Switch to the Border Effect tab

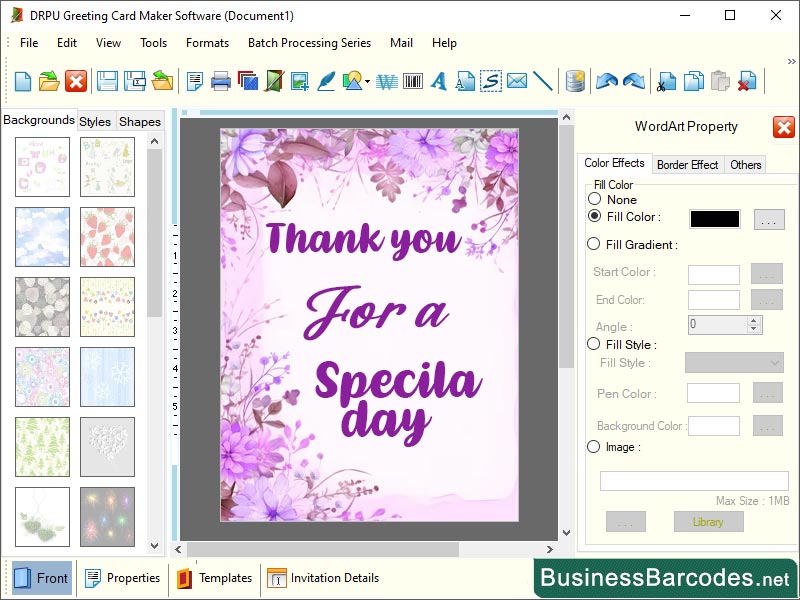[687, 164]
